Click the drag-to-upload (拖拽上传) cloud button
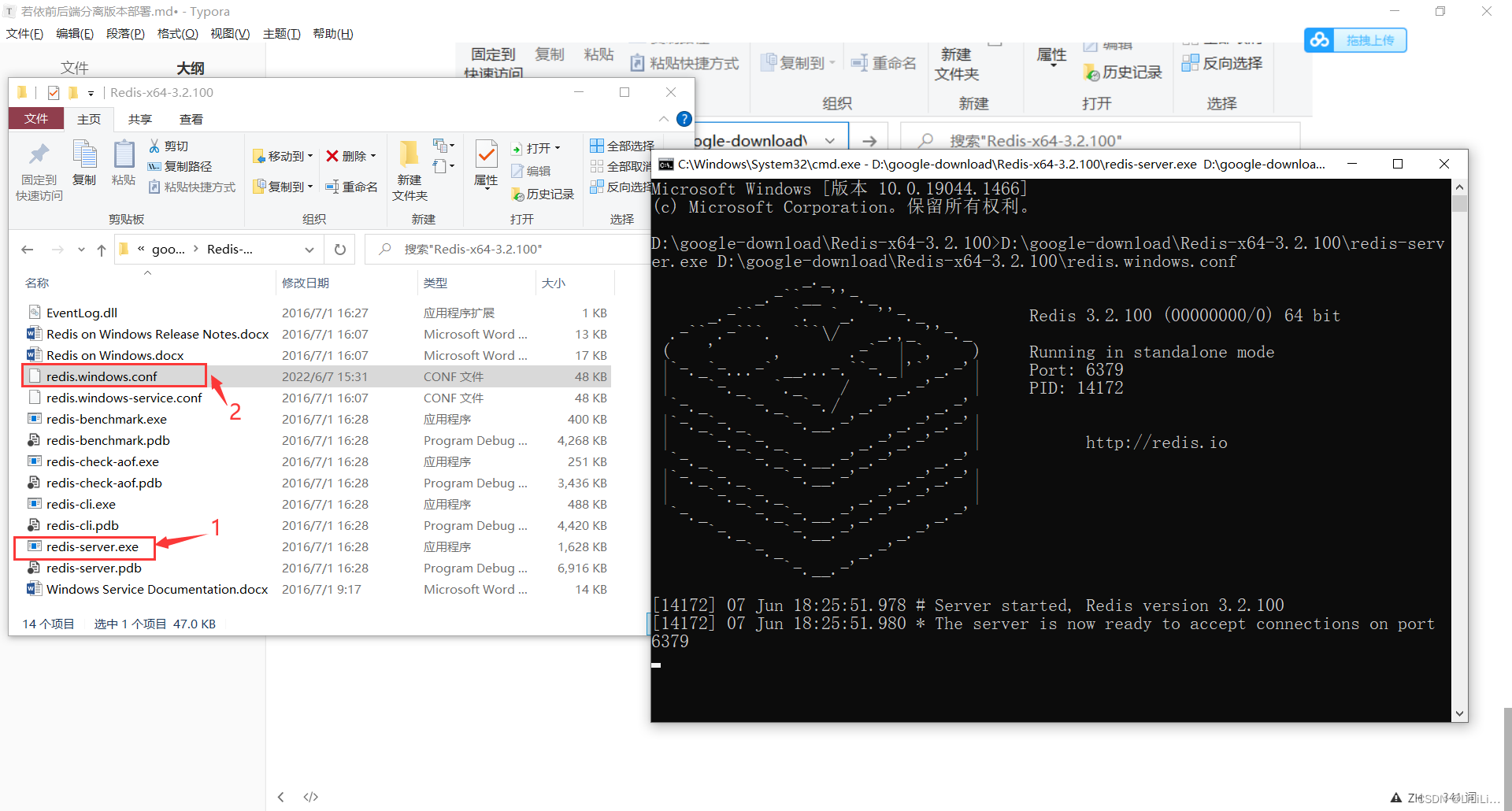1512x811 pixels. click(1355, 40)
